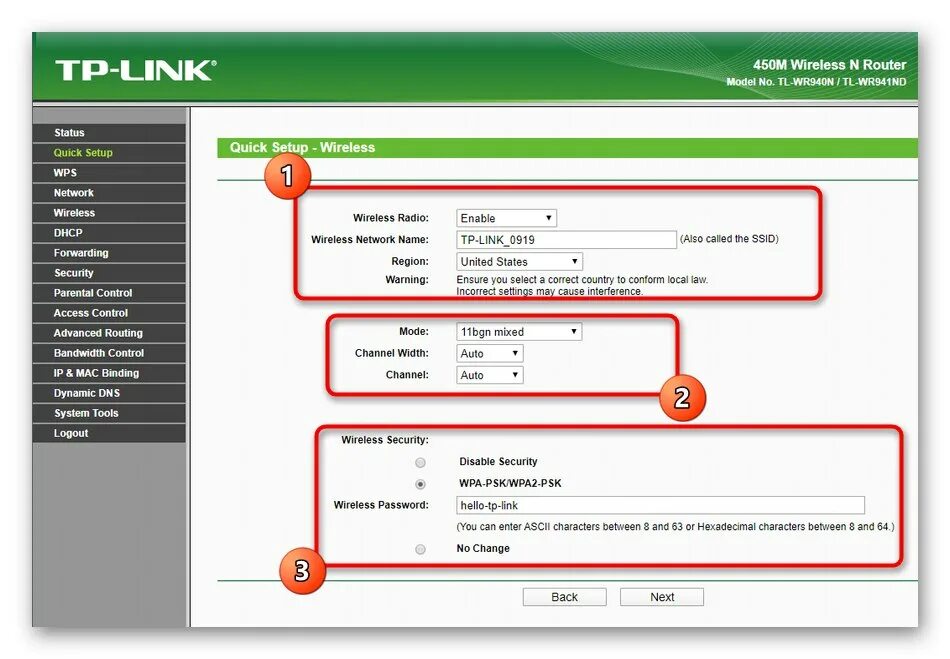
Task: Go to Advanced Routing
Action: [x=109, y=333]
